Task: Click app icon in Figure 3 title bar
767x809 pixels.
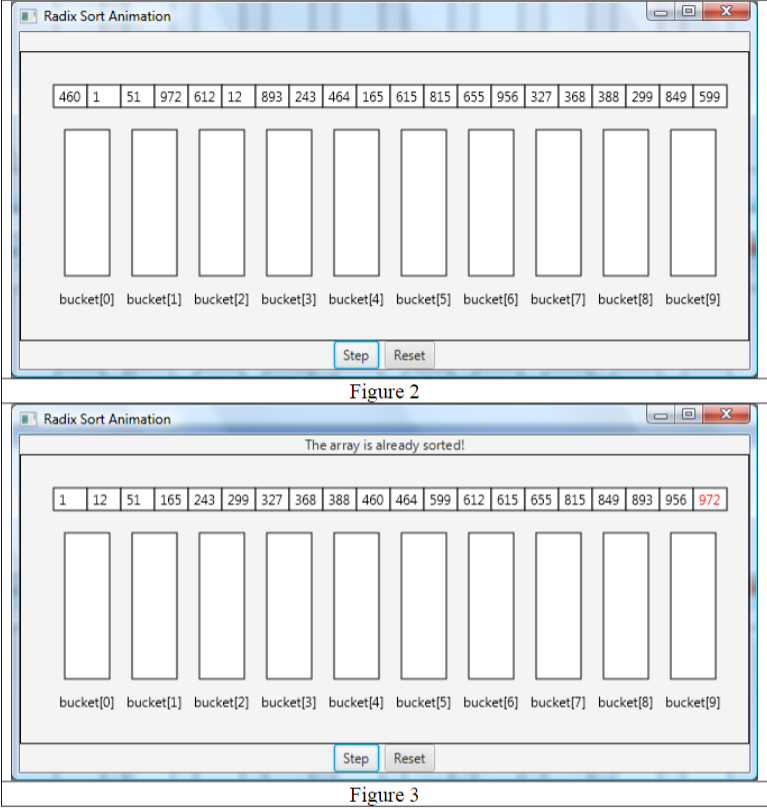Action: tap(28, 419)
